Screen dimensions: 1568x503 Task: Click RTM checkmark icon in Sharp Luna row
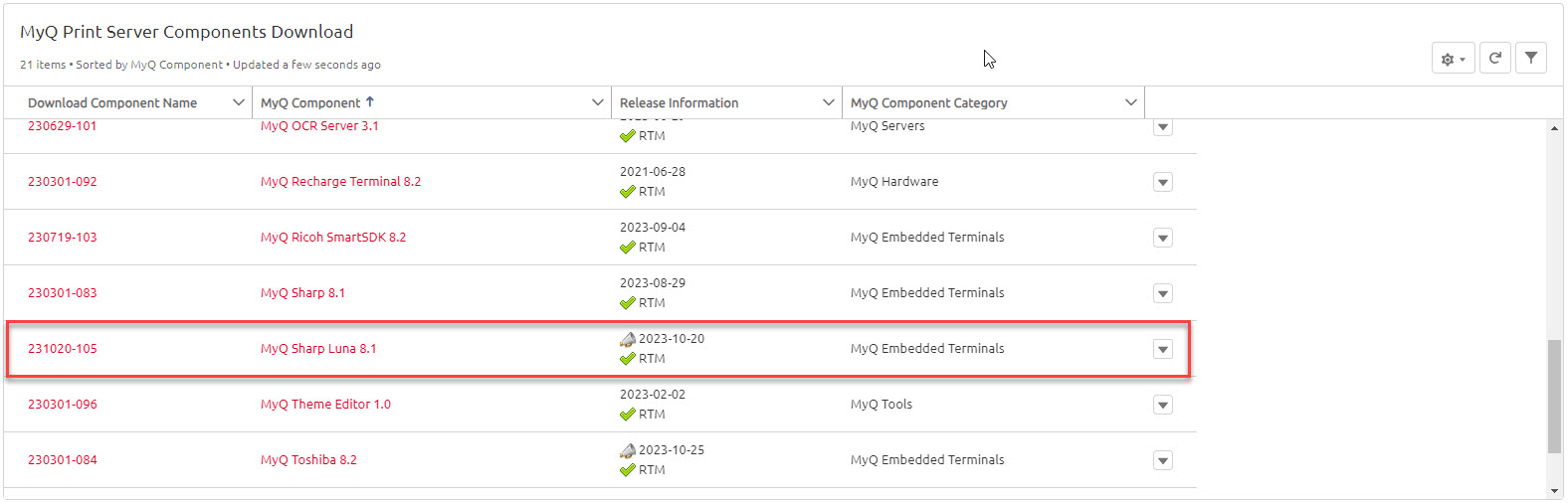[x=628, y=359]
